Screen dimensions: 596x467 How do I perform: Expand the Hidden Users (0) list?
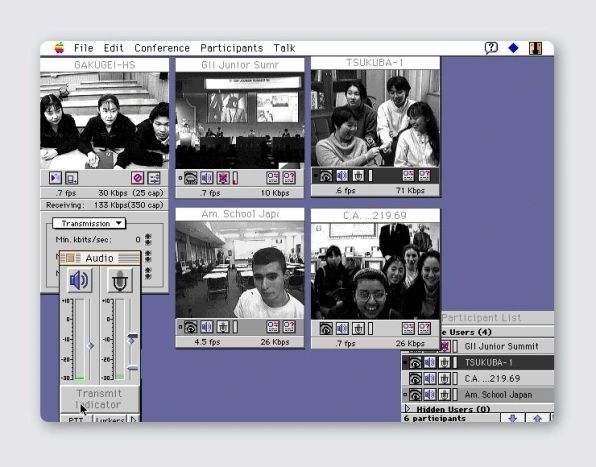[x=407, y=409]
